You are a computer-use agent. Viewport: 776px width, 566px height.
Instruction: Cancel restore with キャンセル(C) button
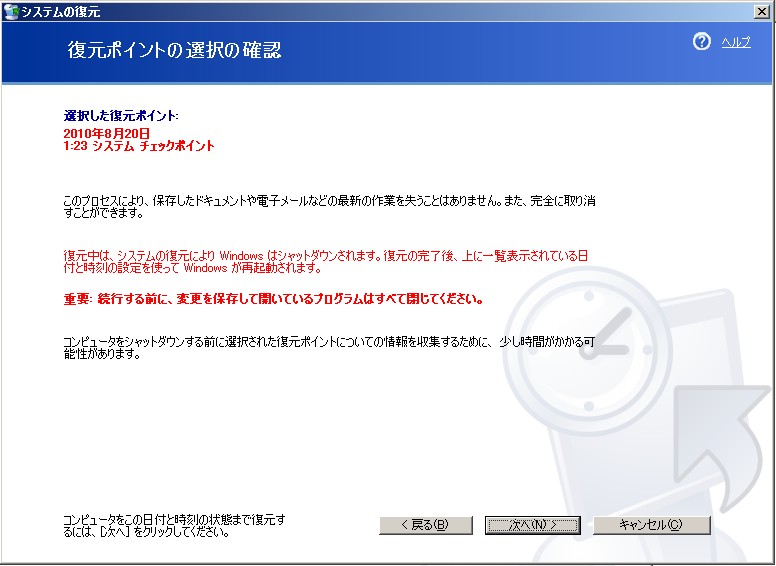pos(651,525)
